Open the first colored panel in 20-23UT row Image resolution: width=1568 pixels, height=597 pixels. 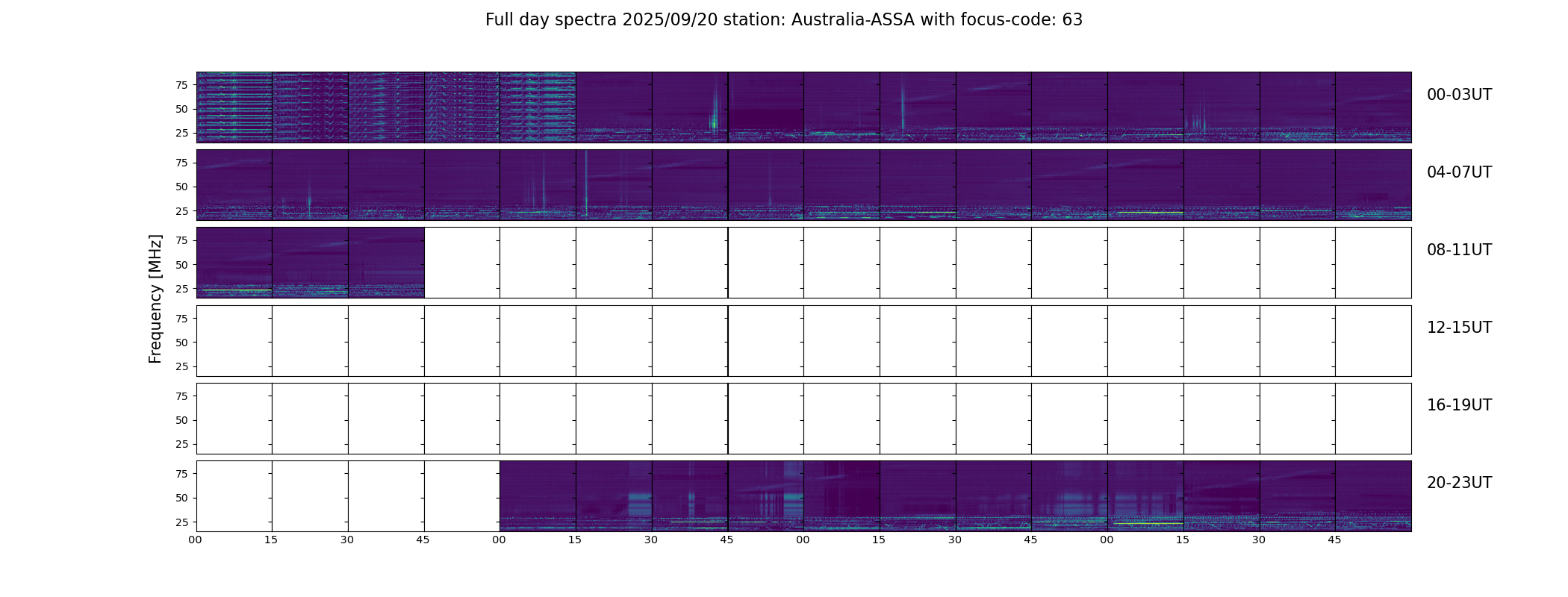coord(538,496)
